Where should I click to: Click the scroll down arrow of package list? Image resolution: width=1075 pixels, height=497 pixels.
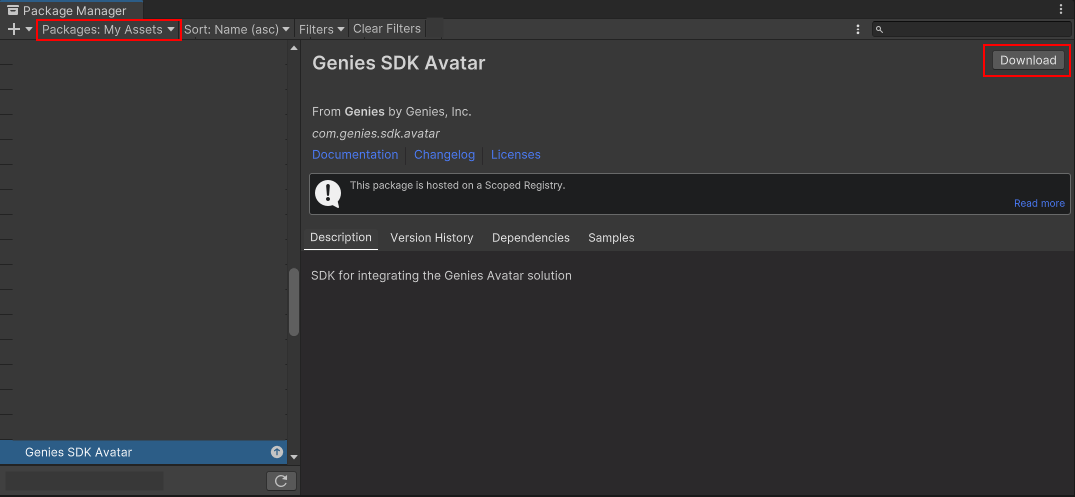coord(294,457)
